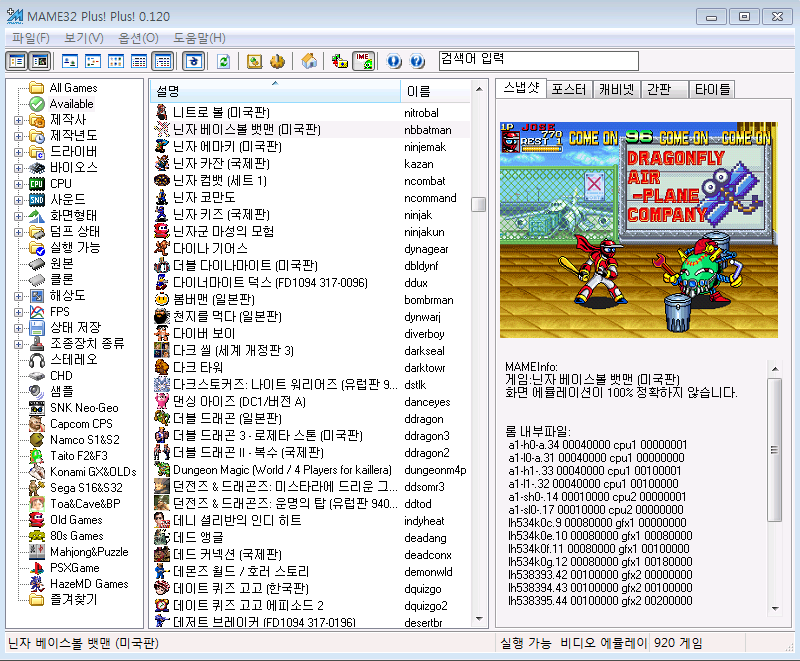Select the Taito F2&F3 icon
Screen dimensions: 800x661
coord(37,456)
